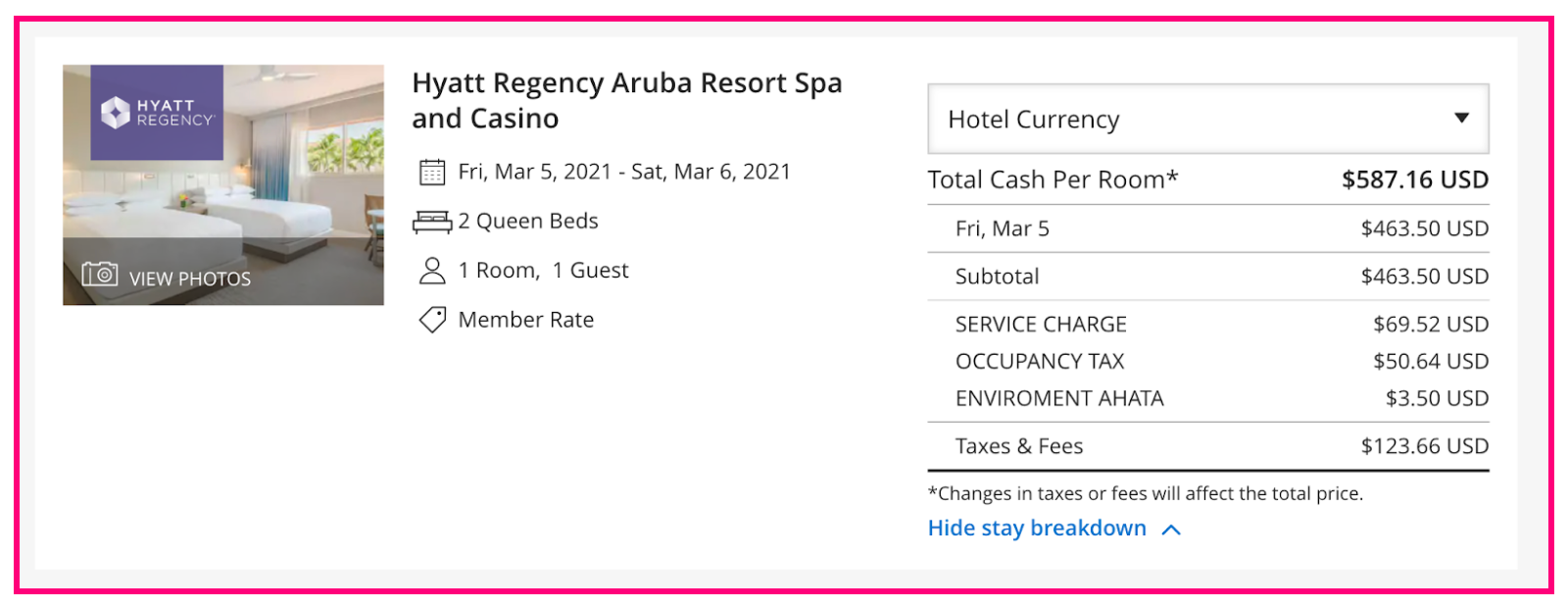Image resolution: width=1568 pixels, height=608 pixels.
Task: Click the person icon beside 1 Room, 1 Guest
Action: tap(432, 271)
